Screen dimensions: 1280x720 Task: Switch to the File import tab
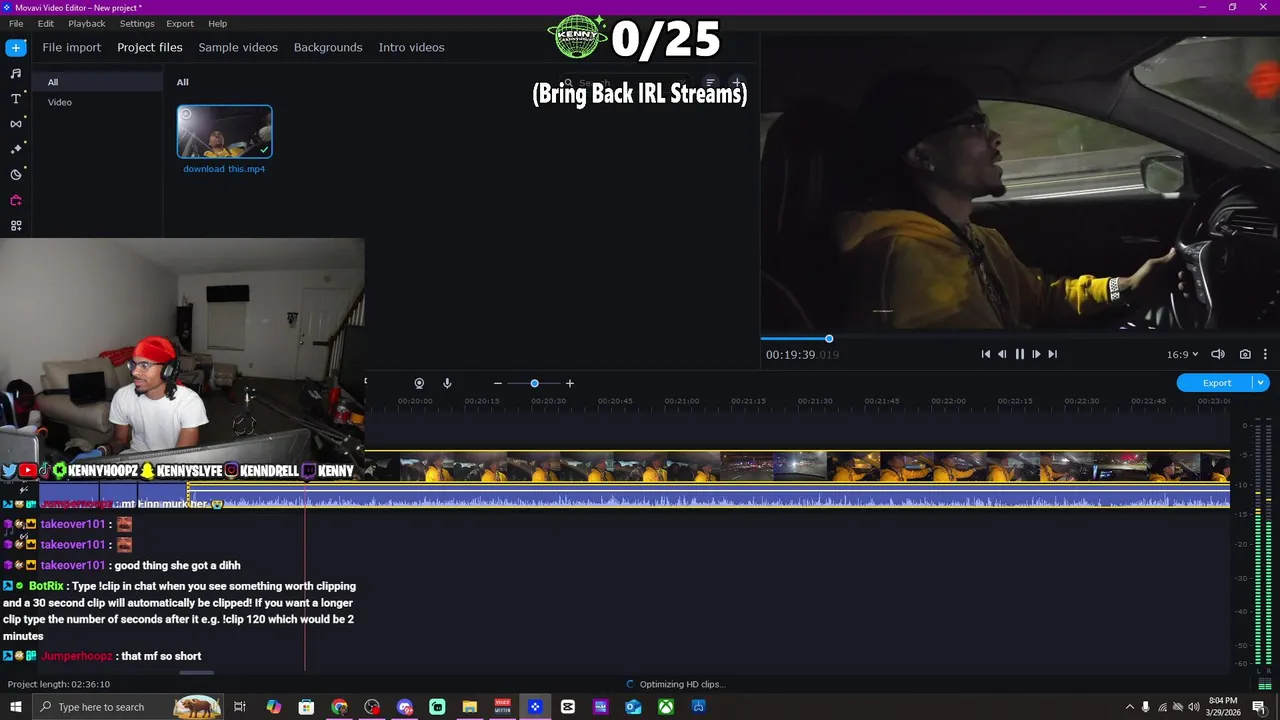point(71,47)
